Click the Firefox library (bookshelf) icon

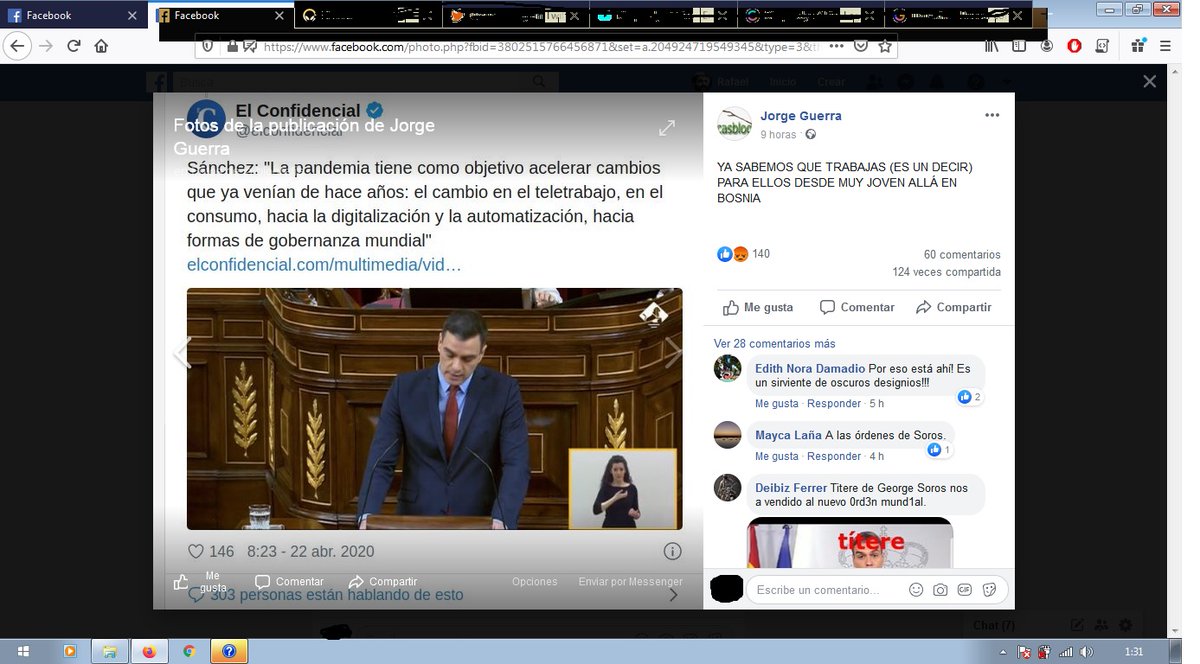(x=990, y=46)
